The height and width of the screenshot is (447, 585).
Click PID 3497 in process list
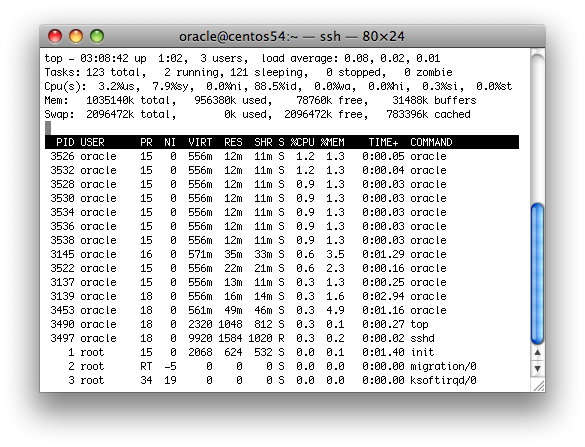pos(62,338)
